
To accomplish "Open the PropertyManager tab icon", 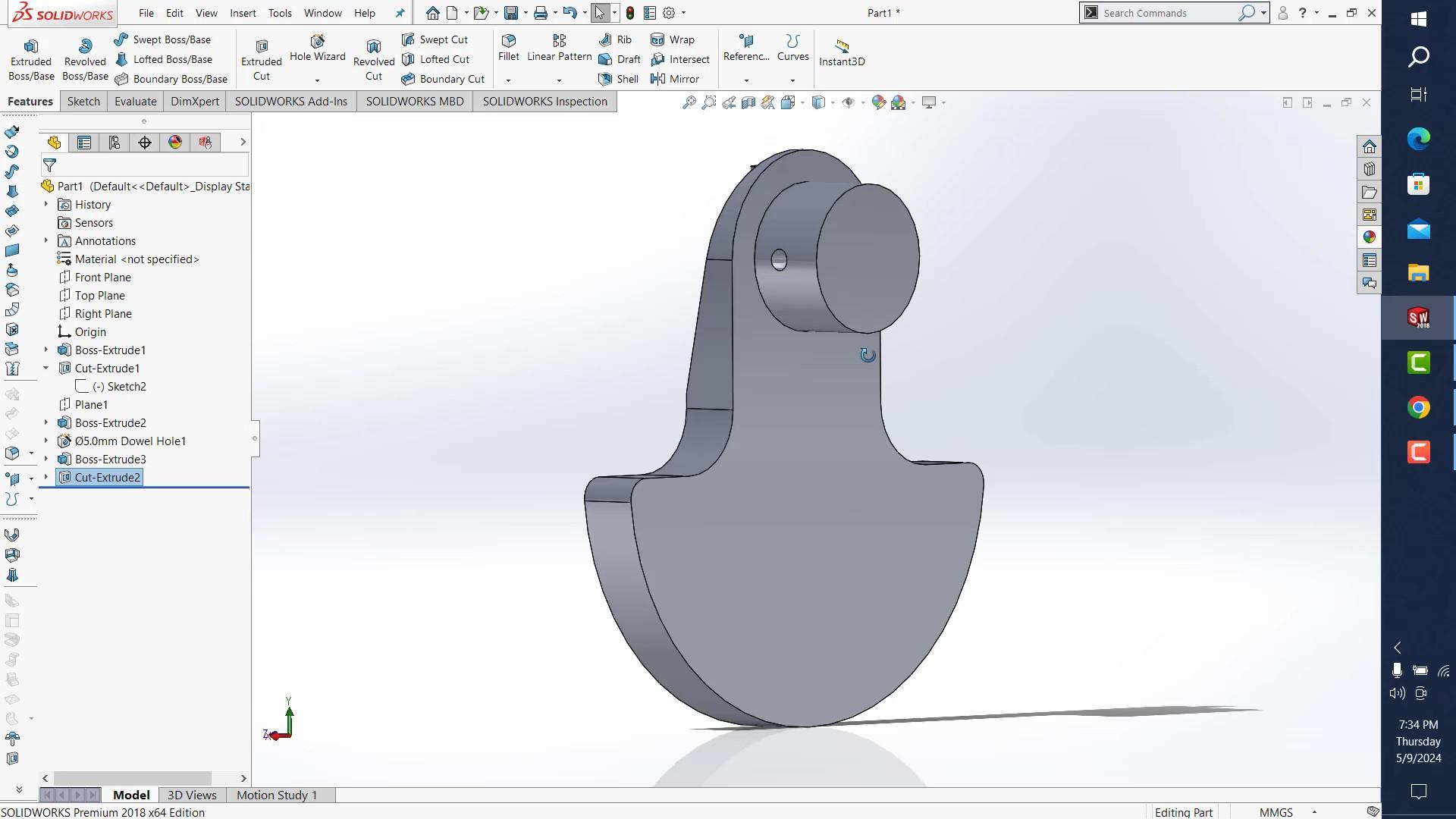I will [x=84, y=143].
